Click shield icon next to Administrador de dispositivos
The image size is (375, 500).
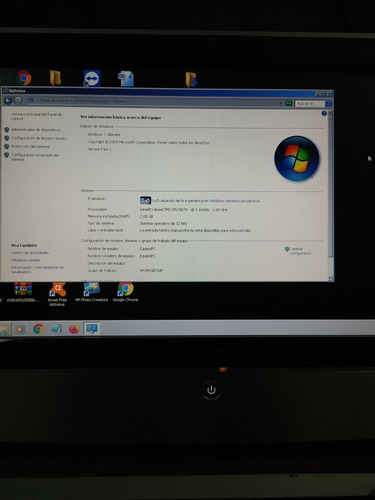point(7,130)
